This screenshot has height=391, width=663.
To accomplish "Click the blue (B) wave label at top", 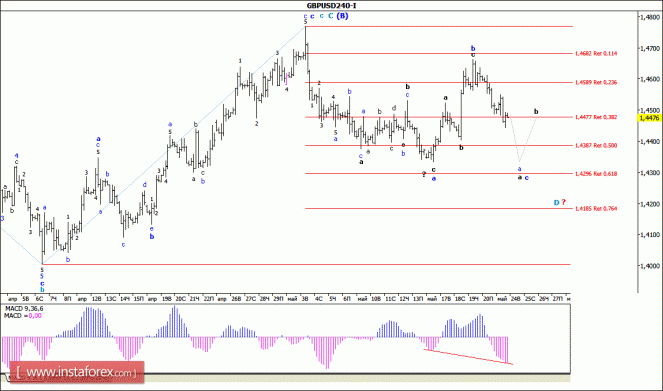I will (x=342, y=16).
